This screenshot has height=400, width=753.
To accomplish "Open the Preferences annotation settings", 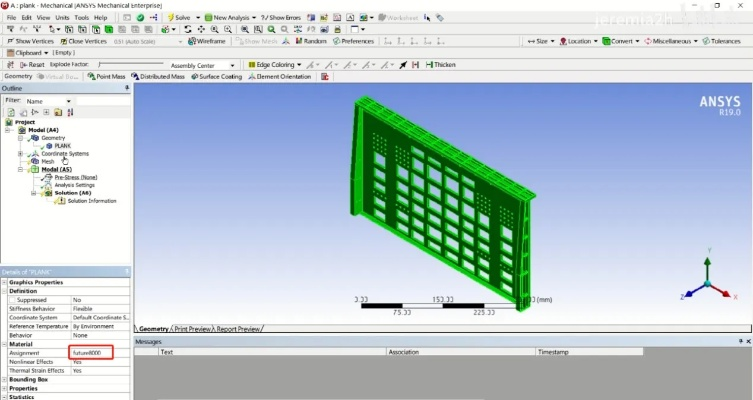I will (352, 41).
